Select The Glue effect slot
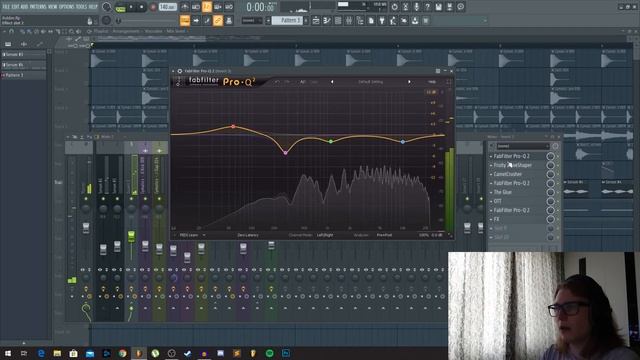The height and width of the screenshot is (360, 640). pos(502,192)
